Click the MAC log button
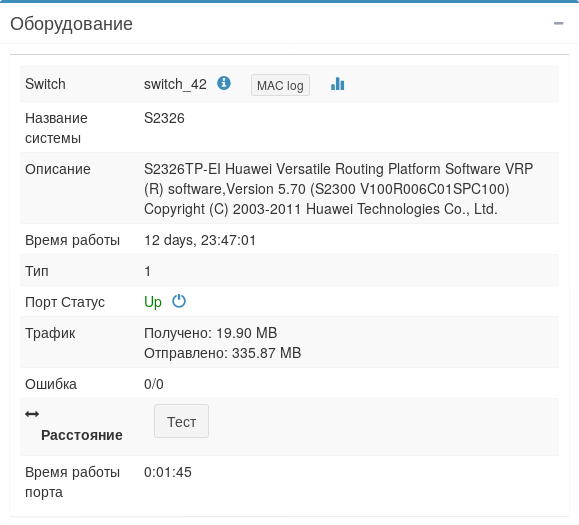The image size is (579, 525). 280,85
